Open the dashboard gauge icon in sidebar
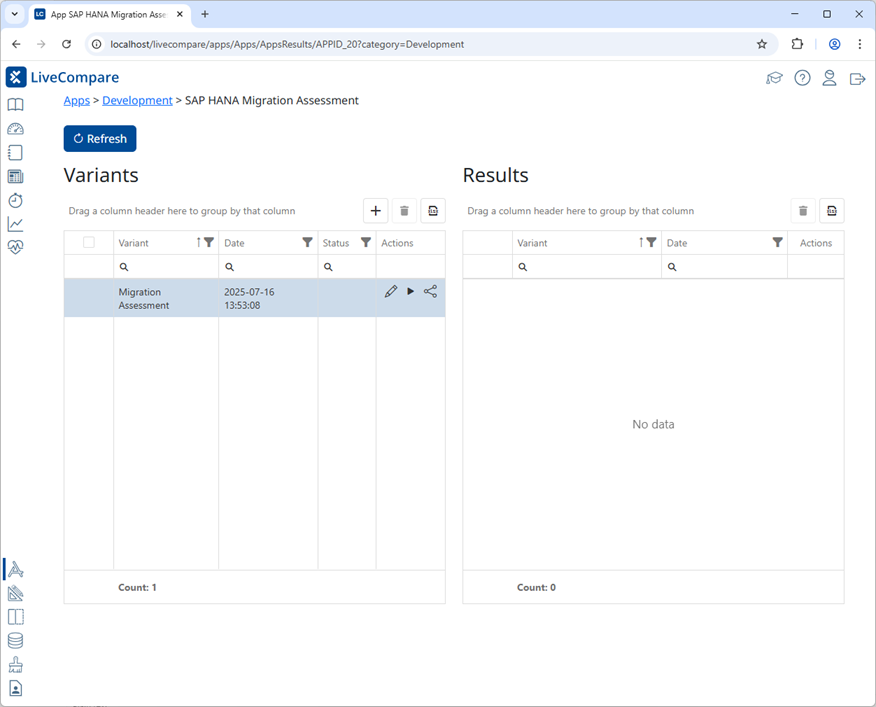 (15, 129)
